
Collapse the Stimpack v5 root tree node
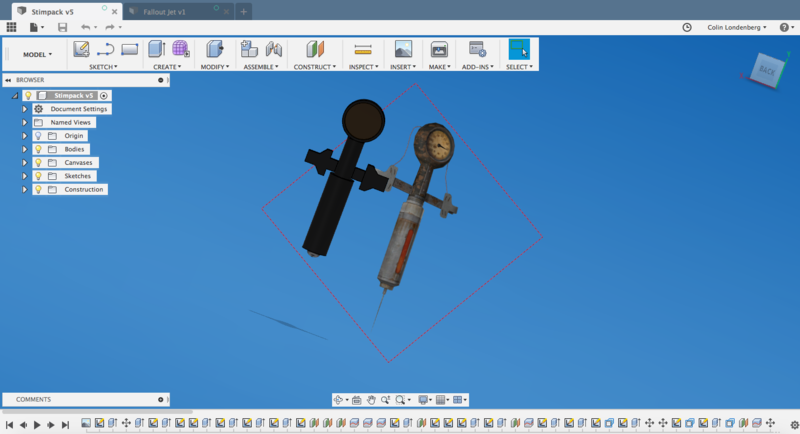15,95
